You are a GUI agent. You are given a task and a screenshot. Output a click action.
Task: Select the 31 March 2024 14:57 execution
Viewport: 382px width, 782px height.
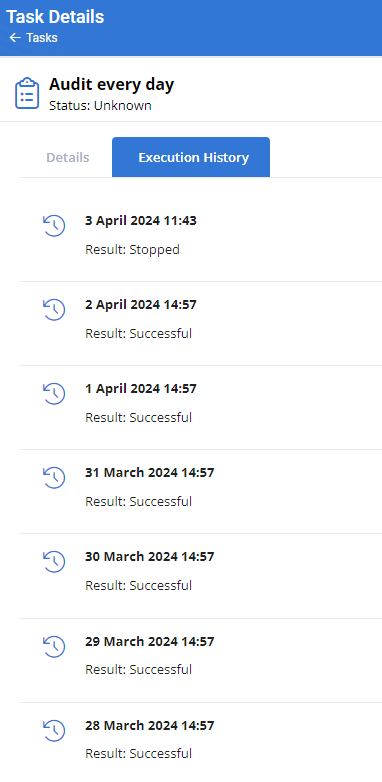(x=201, y=491)
